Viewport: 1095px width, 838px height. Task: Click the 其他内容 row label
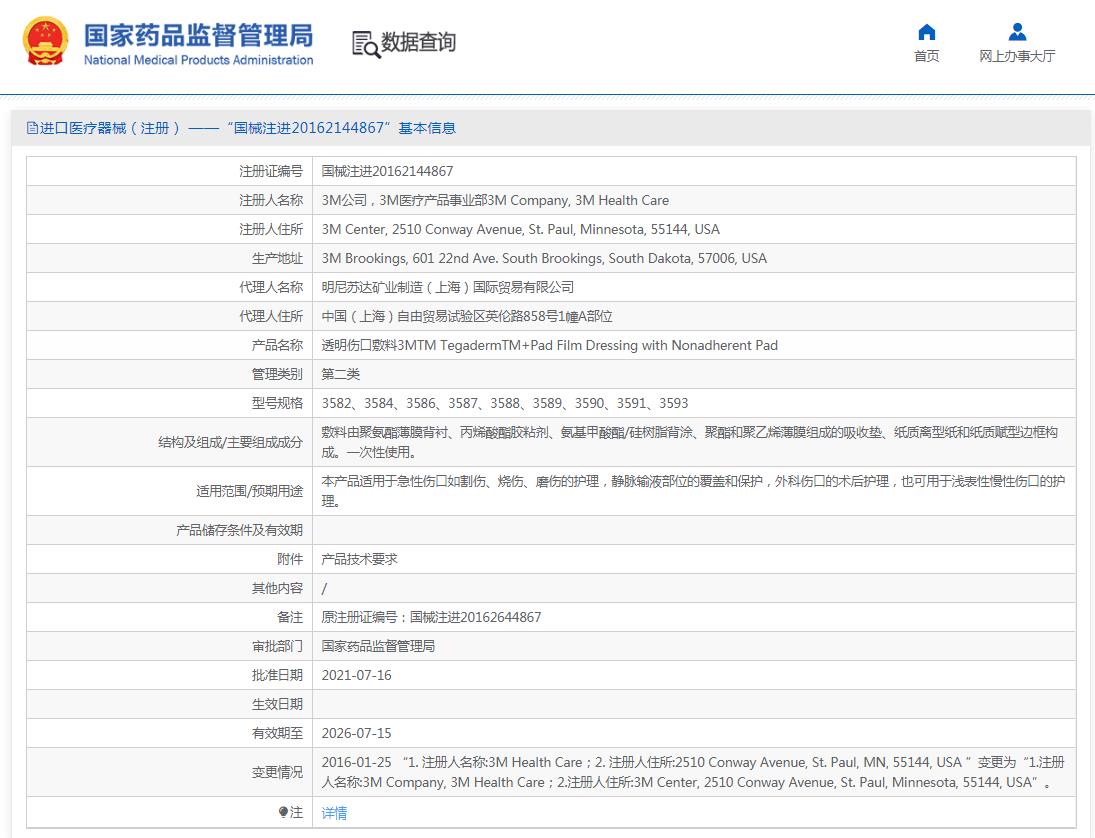click(277, 589)
